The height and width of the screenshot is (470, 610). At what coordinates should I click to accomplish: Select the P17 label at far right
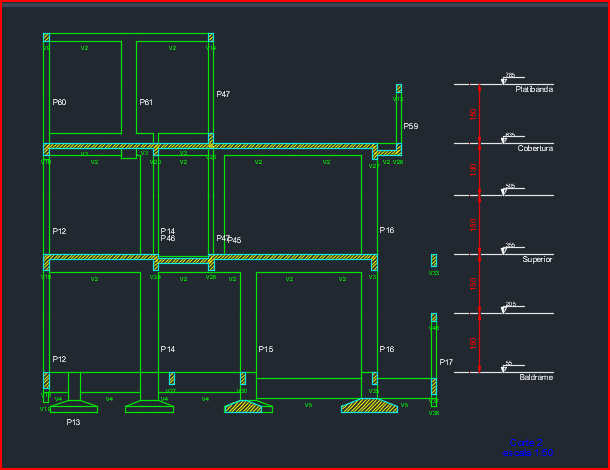446,362
